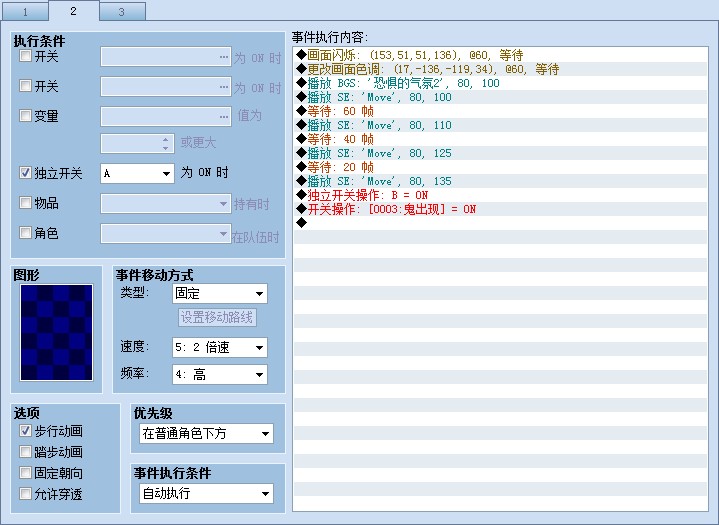This screenshot has width=719, height=525.
Task: Toggle the 步行动画 option
Action: (25, 431)
